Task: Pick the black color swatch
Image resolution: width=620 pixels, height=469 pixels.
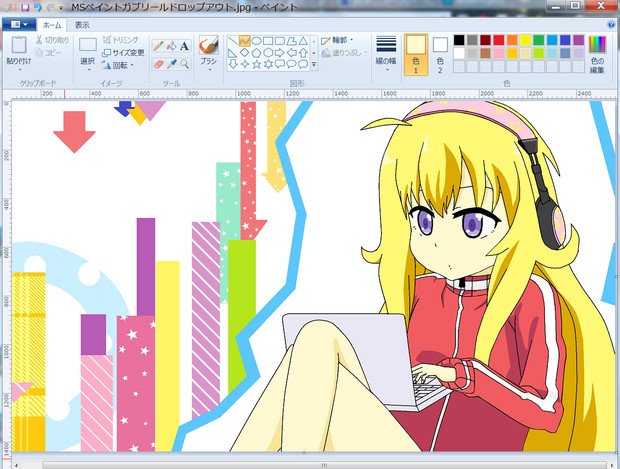Action: tap(459, 40)
